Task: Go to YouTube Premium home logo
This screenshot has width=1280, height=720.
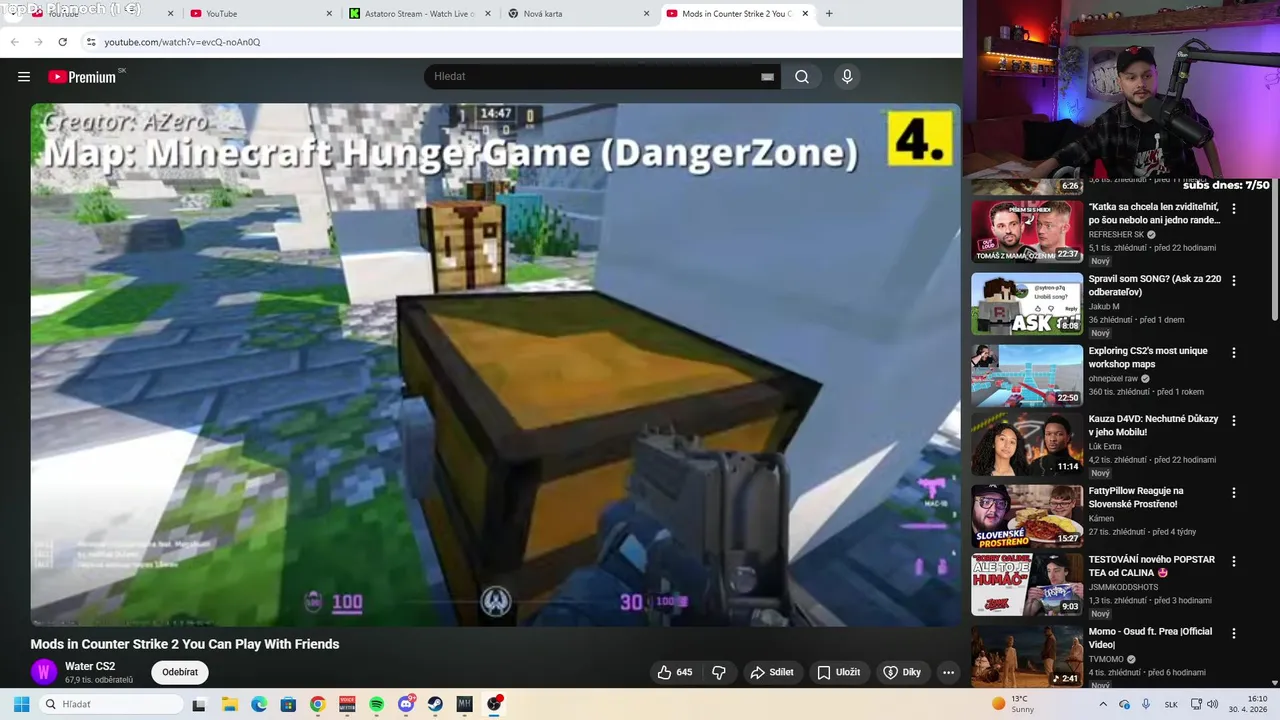Action: [84, 77]
